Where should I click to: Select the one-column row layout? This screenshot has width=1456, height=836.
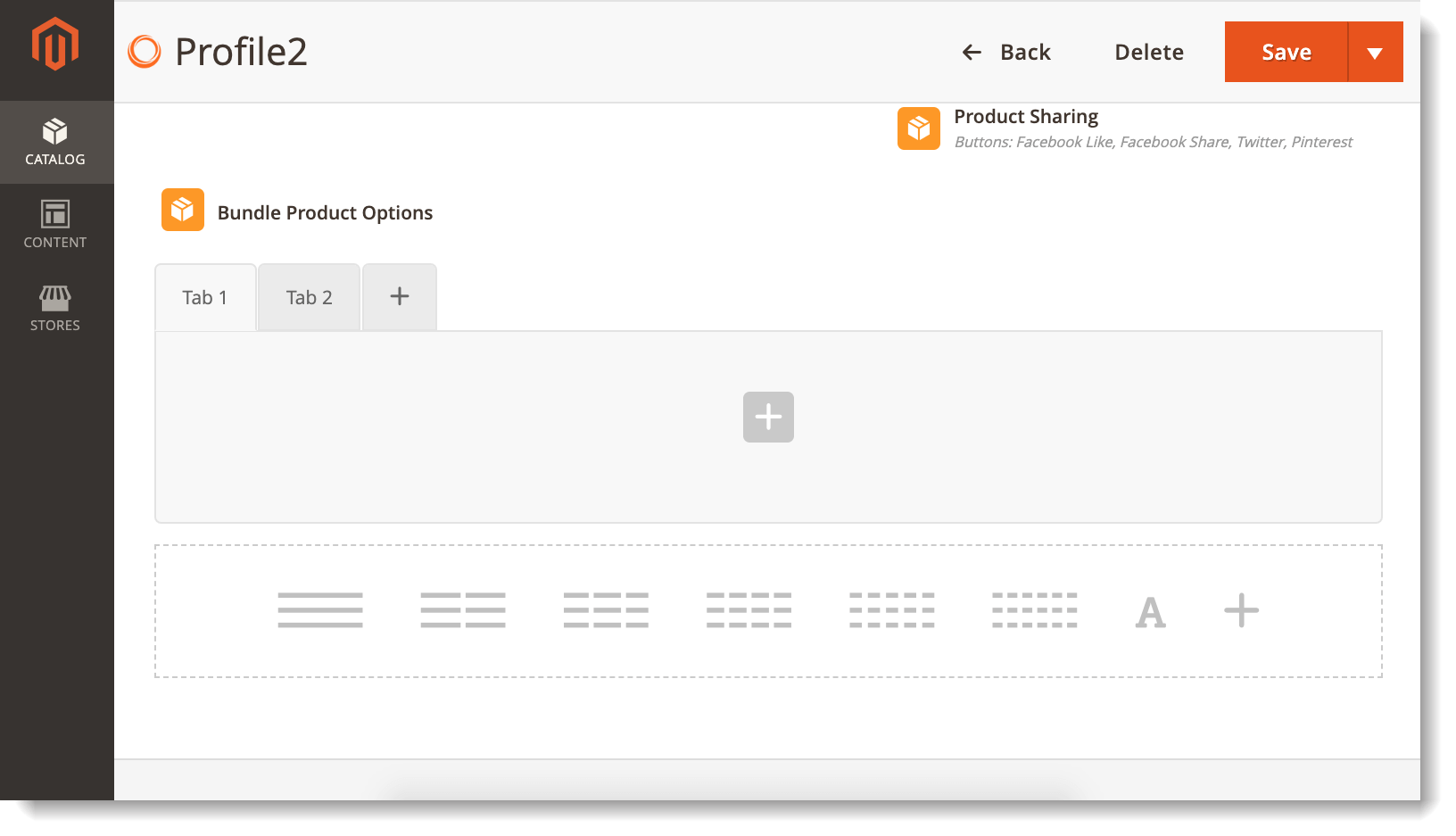[x=319, y=610]
